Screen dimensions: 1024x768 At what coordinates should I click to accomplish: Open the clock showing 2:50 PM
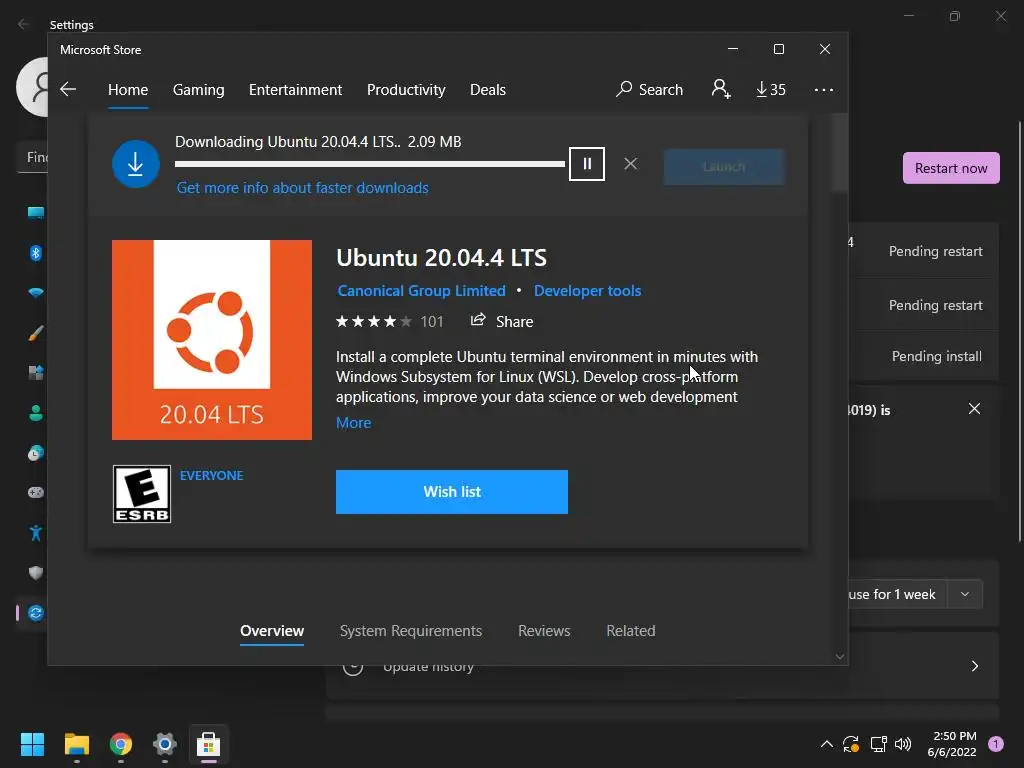(x=952, y=744)
